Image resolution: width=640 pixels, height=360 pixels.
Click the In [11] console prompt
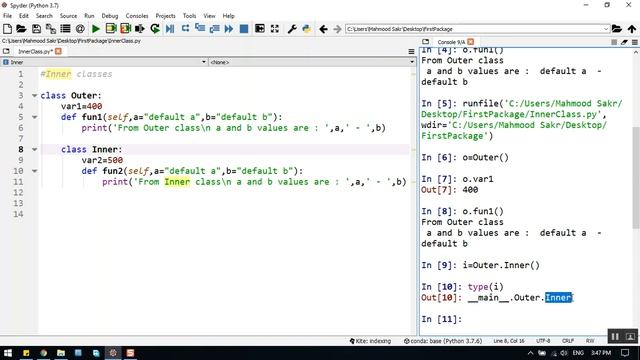[442, 319]
